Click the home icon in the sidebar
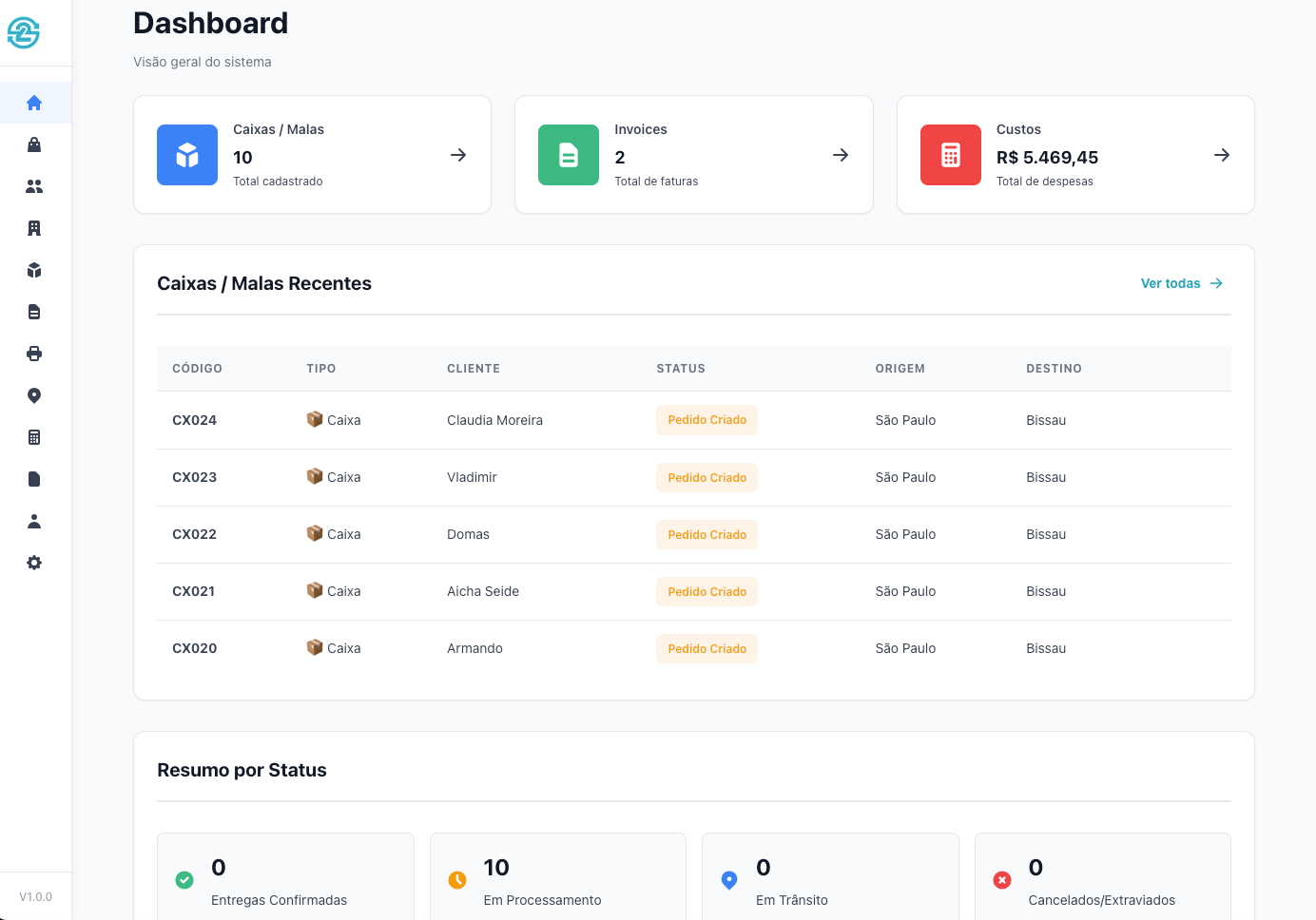1316x920 pixels. (x=34, y=103)
